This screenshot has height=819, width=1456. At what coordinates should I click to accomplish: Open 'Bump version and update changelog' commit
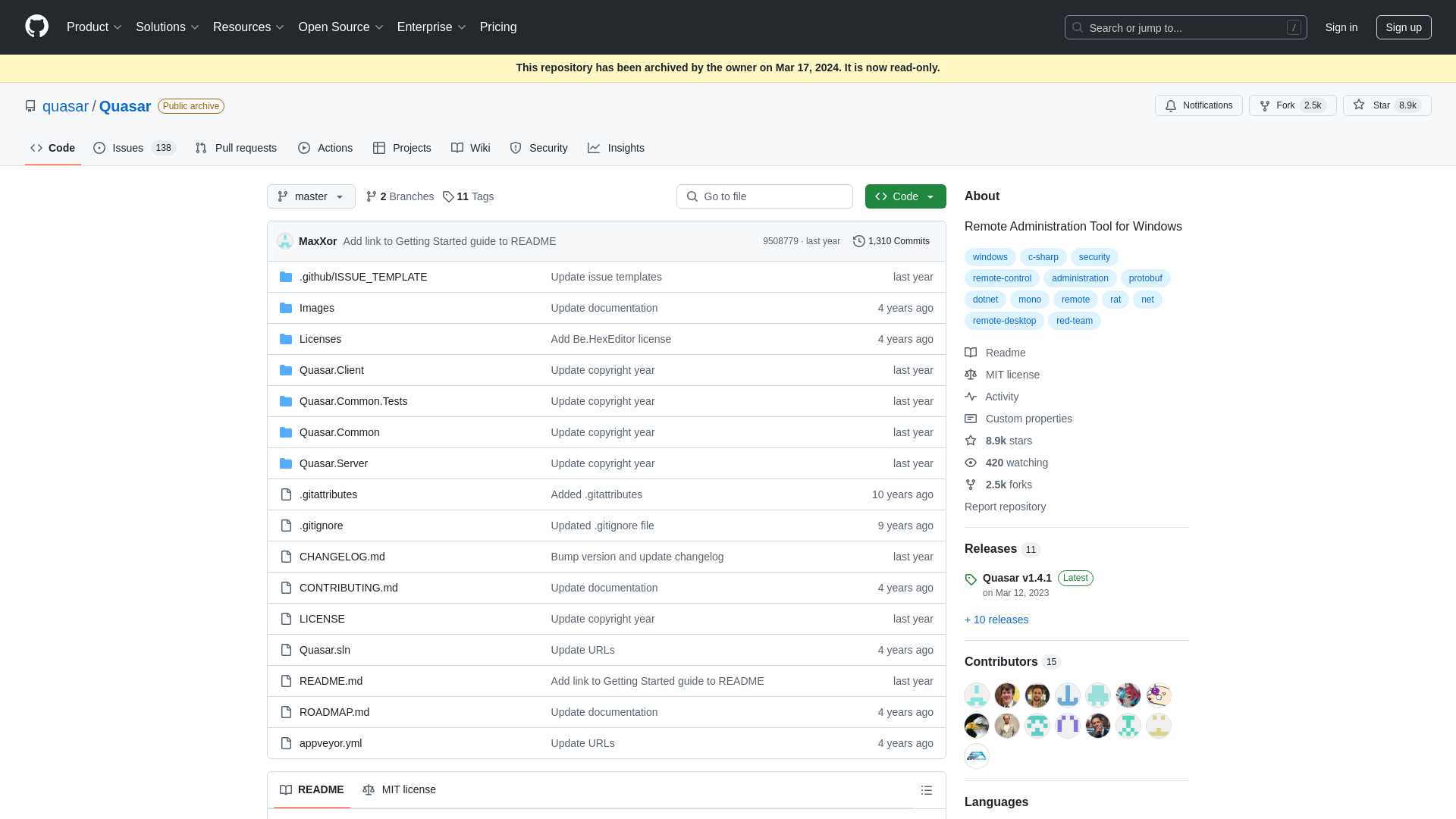637,557
